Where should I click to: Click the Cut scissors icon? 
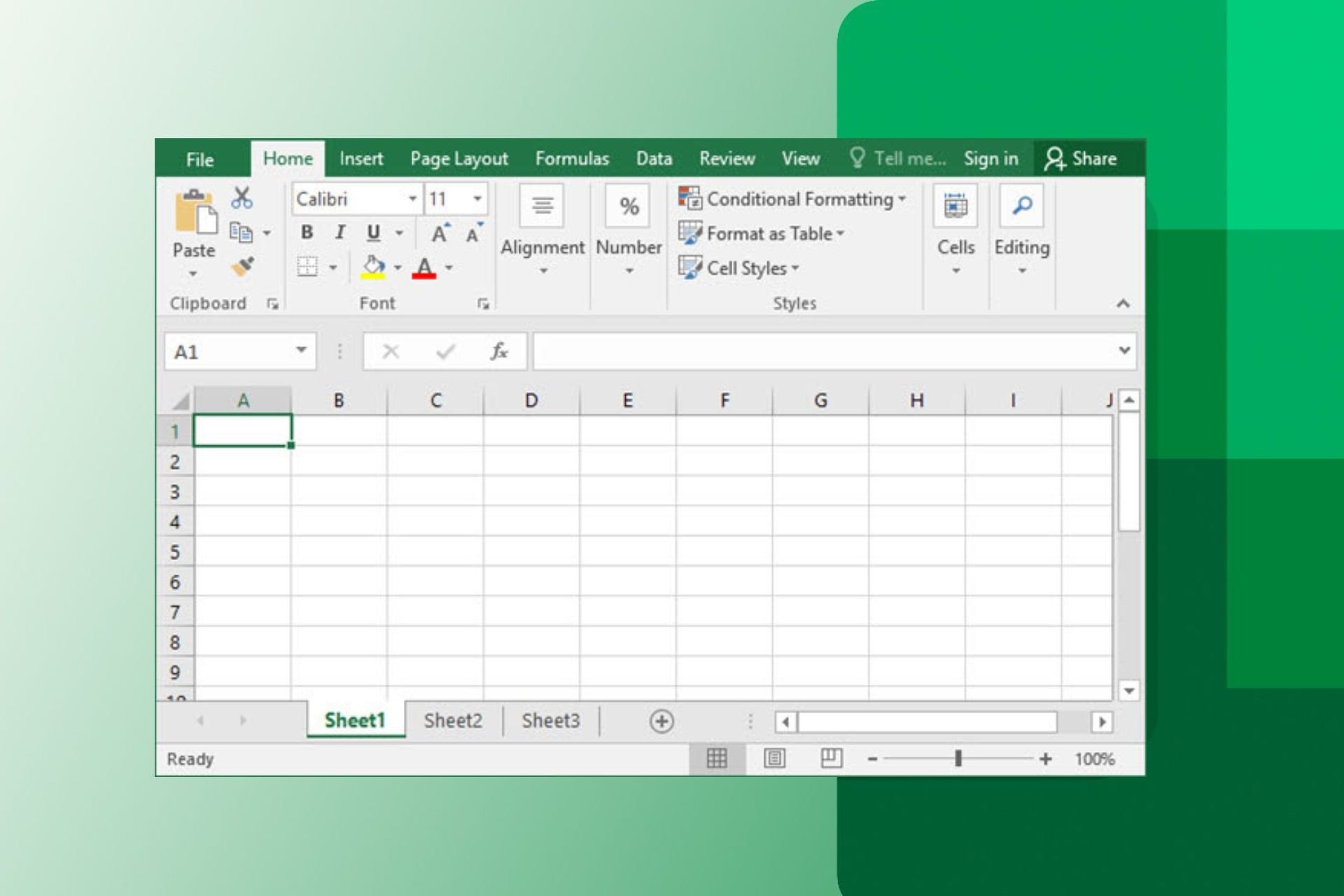pyautogui.click(x=241, y=198)
